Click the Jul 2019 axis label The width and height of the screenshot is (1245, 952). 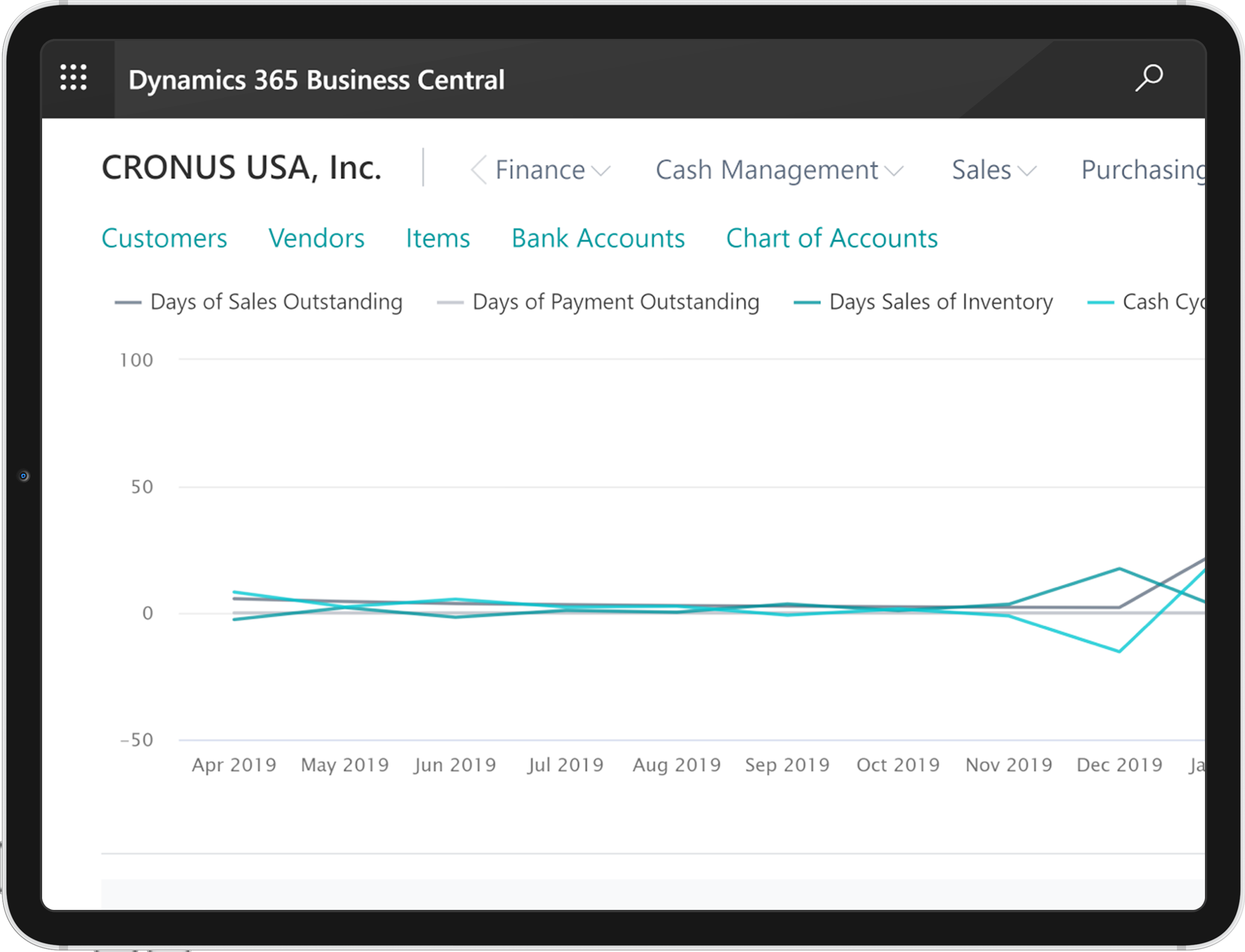[x=565, y=765]
